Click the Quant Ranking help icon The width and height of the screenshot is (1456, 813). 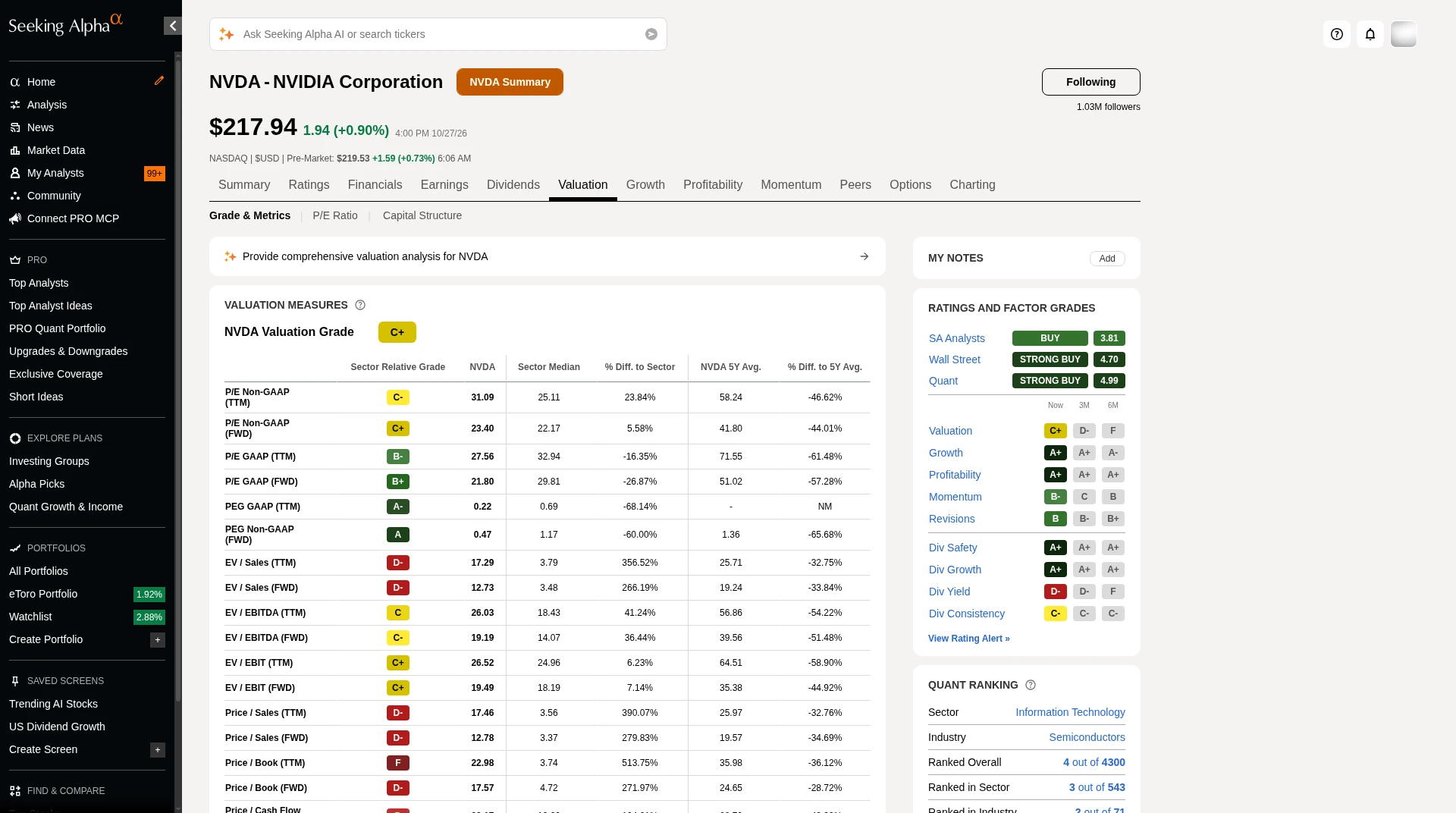pos(1031,685)
